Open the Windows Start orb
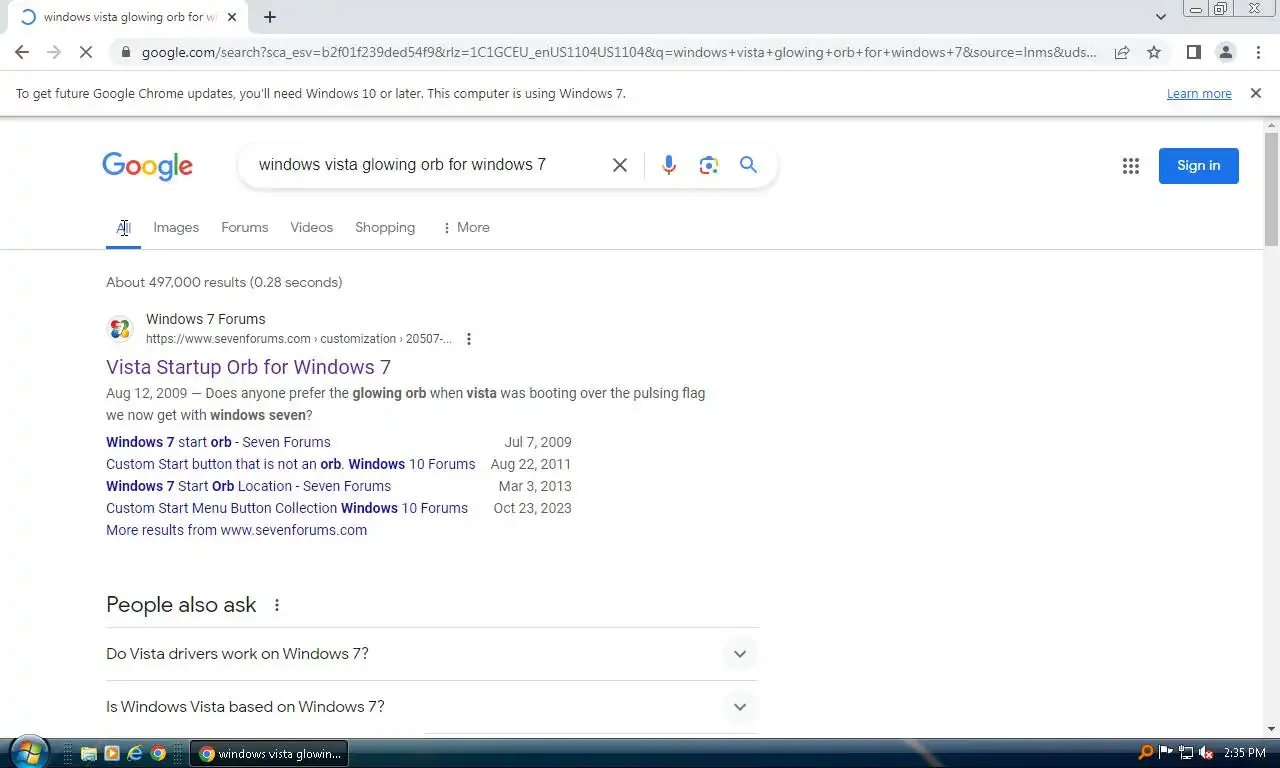The width and height of the screenshot is (1280, 768). [28, 752]
